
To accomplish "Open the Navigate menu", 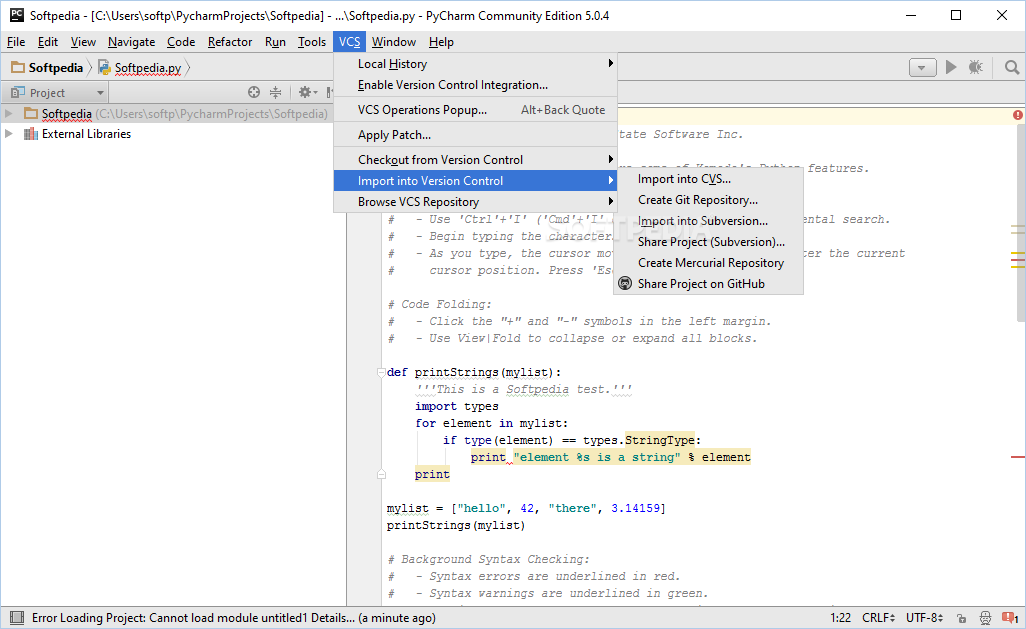I will pos(132,42).
